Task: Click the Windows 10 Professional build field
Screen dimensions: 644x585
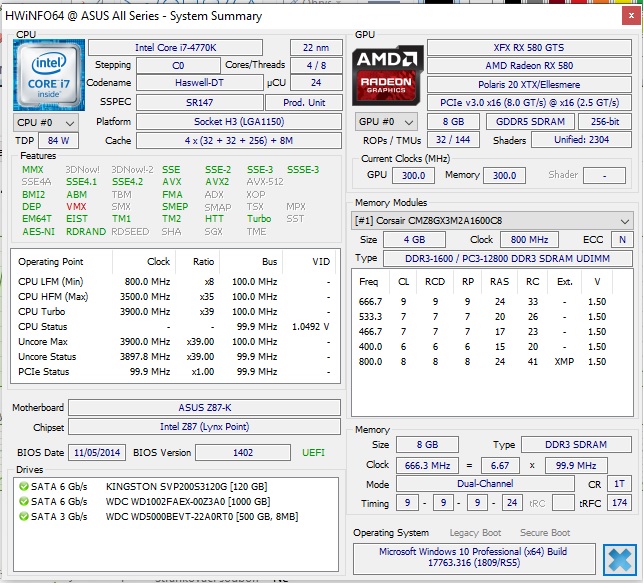Action: click(474, 558)
